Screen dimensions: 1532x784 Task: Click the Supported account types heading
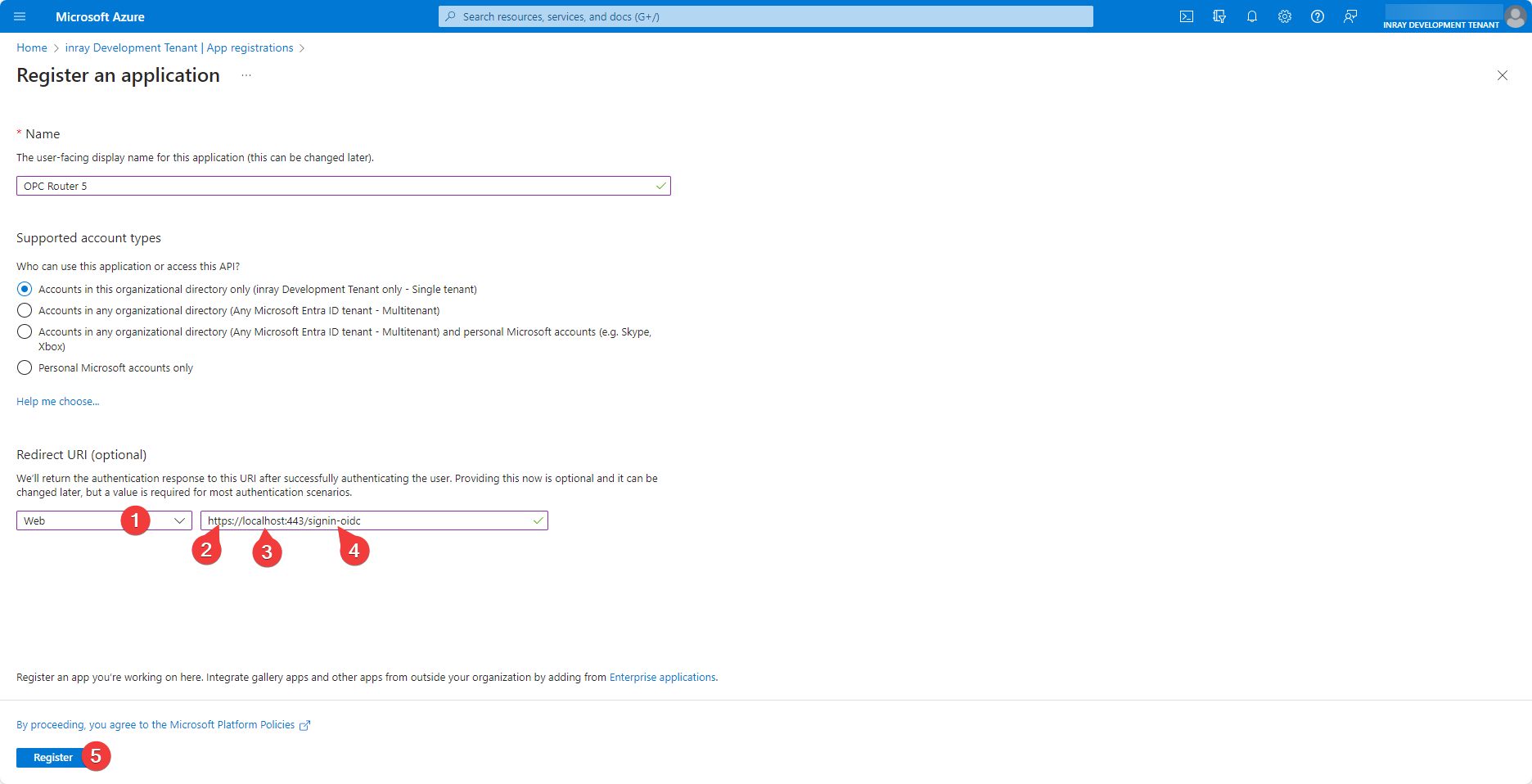[88, 238]
